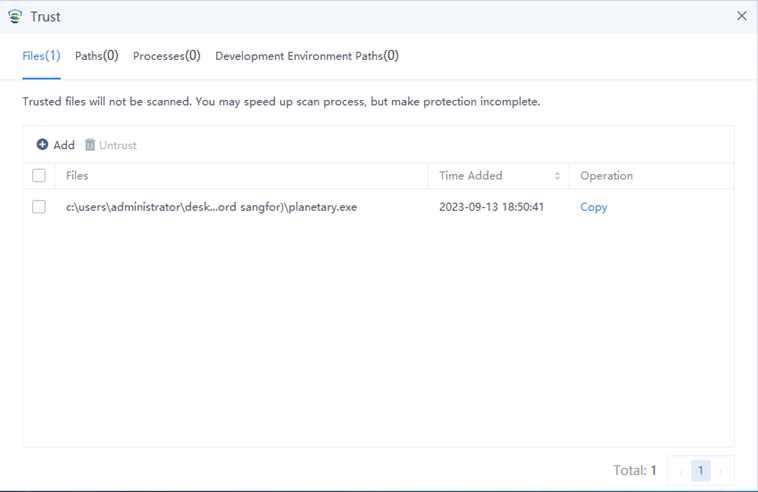Click the previous page arrow
758x492 pixels.
(x=681, y=471)
